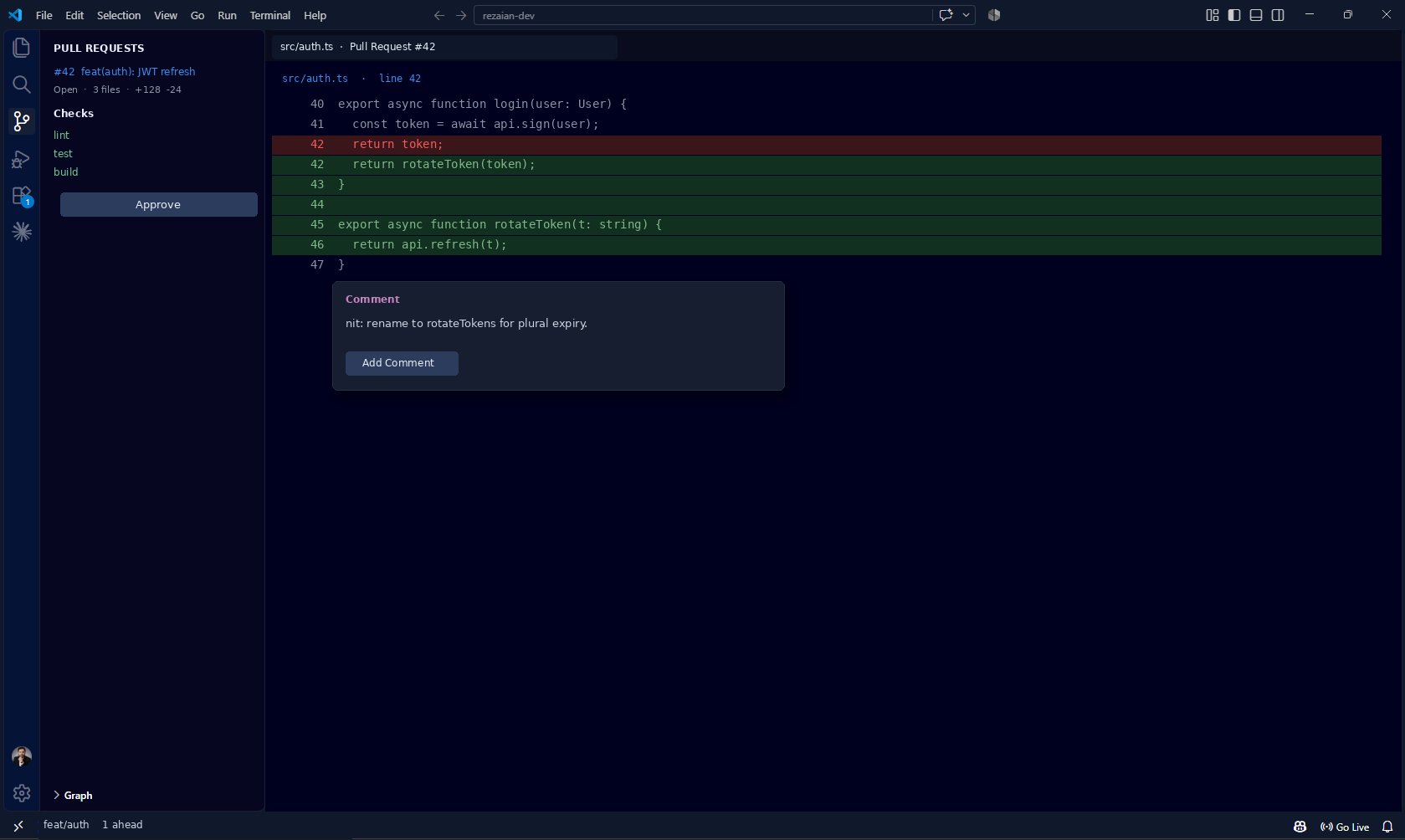The width and height of the screenshot is (1405, 840).
Task: Open pull request #42 feat(auth): JWT refresh
Action: coord(125,72)
